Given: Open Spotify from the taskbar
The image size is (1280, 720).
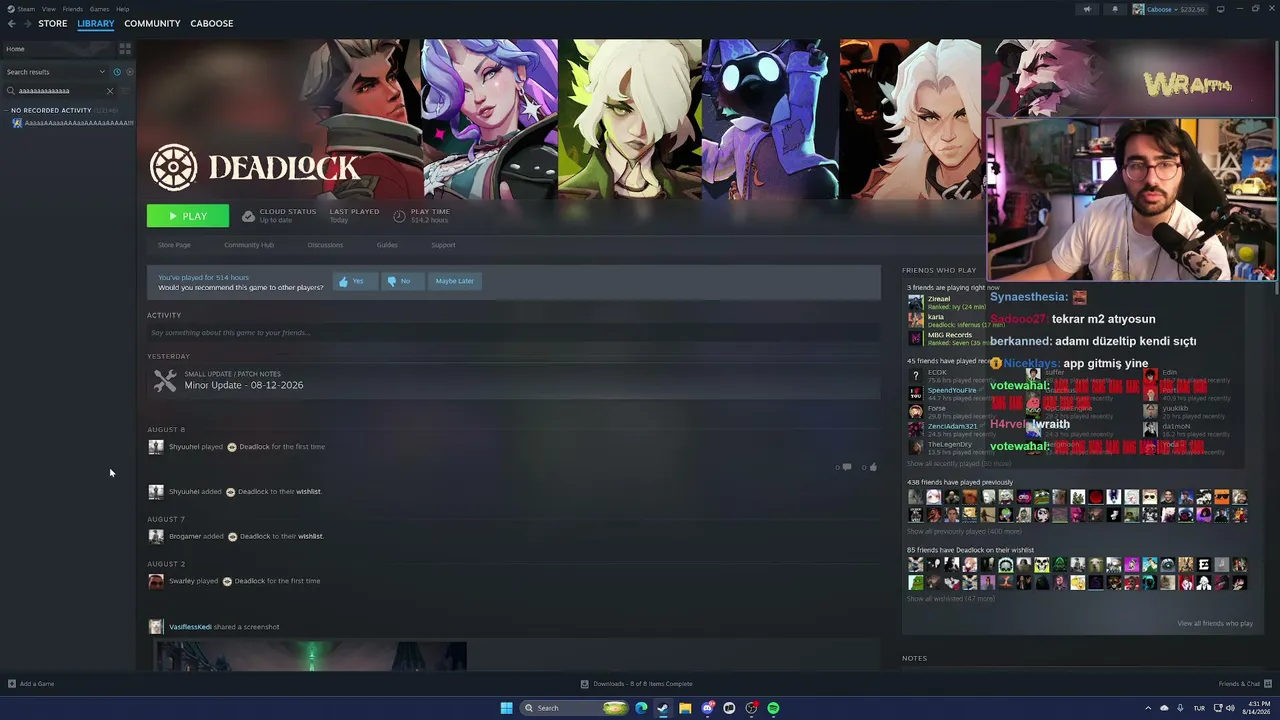Looking at the screenshot, I should point(773,708).
